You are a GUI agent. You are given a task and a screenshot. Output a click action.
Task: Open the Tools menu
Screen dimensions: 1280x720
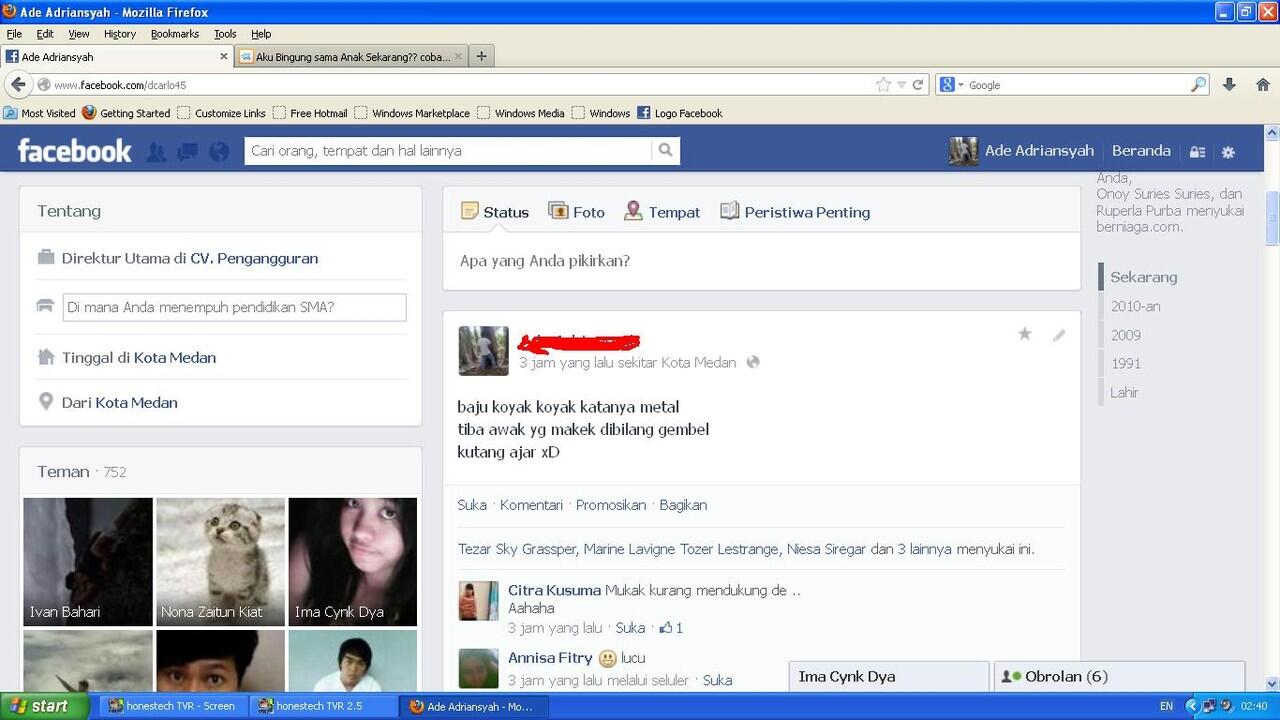point(225,34)
